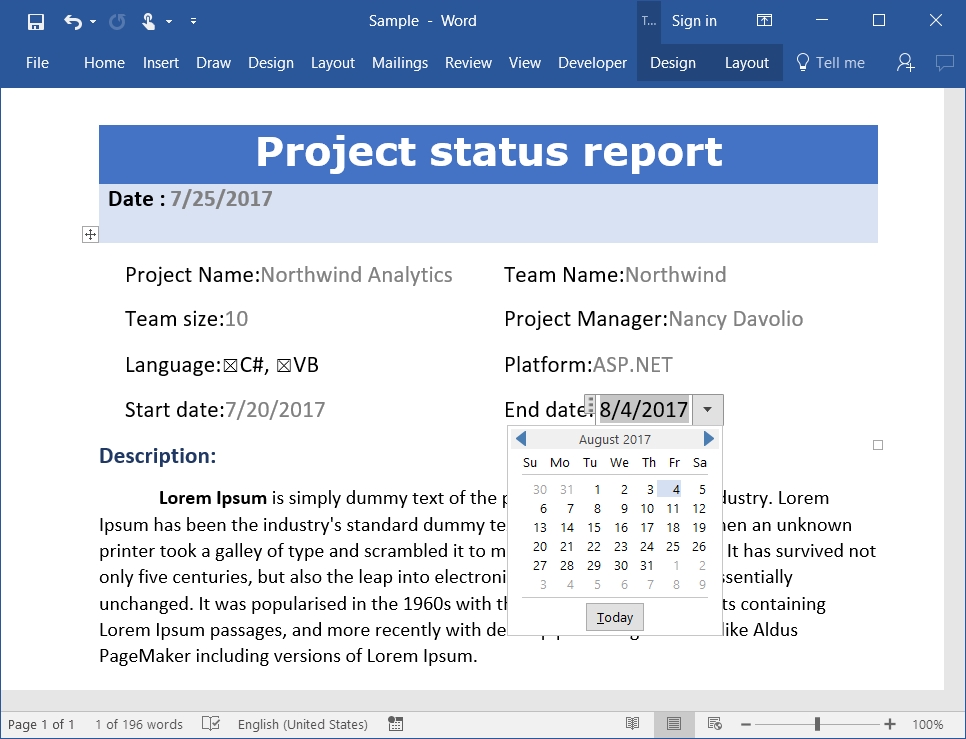Switch to Web Layout view
The height and width of the screenshot is (739, 966).
[x=715, y=724]
